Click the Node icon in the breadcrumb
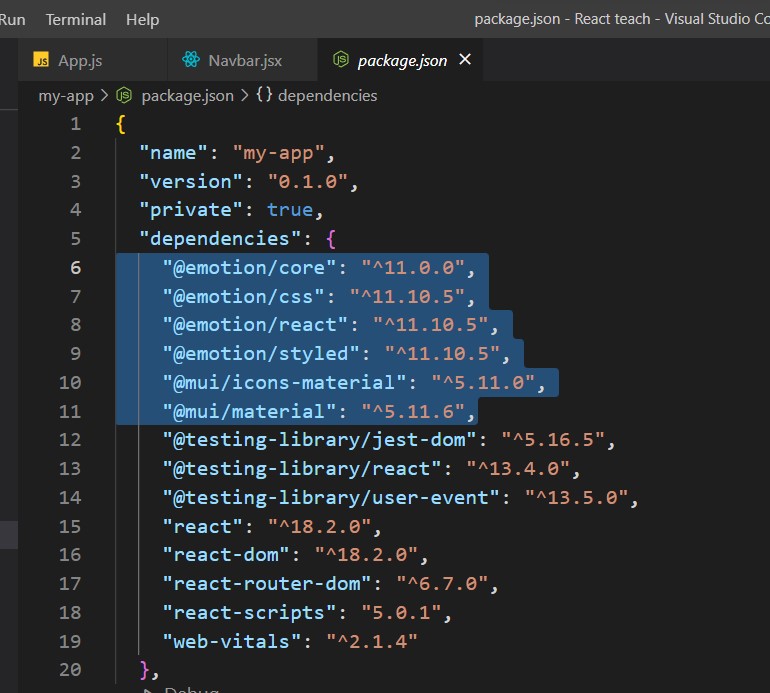Image resolution: width=770 pixels, height=693 pixels. (124, 95)
